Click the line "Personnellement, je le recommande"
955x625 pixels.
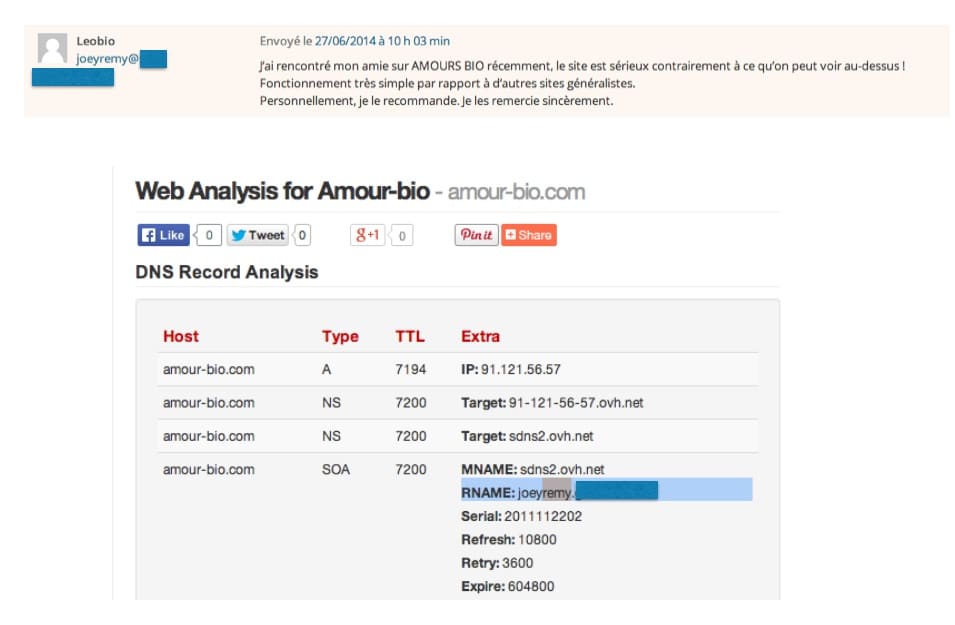tap(436, 101)
